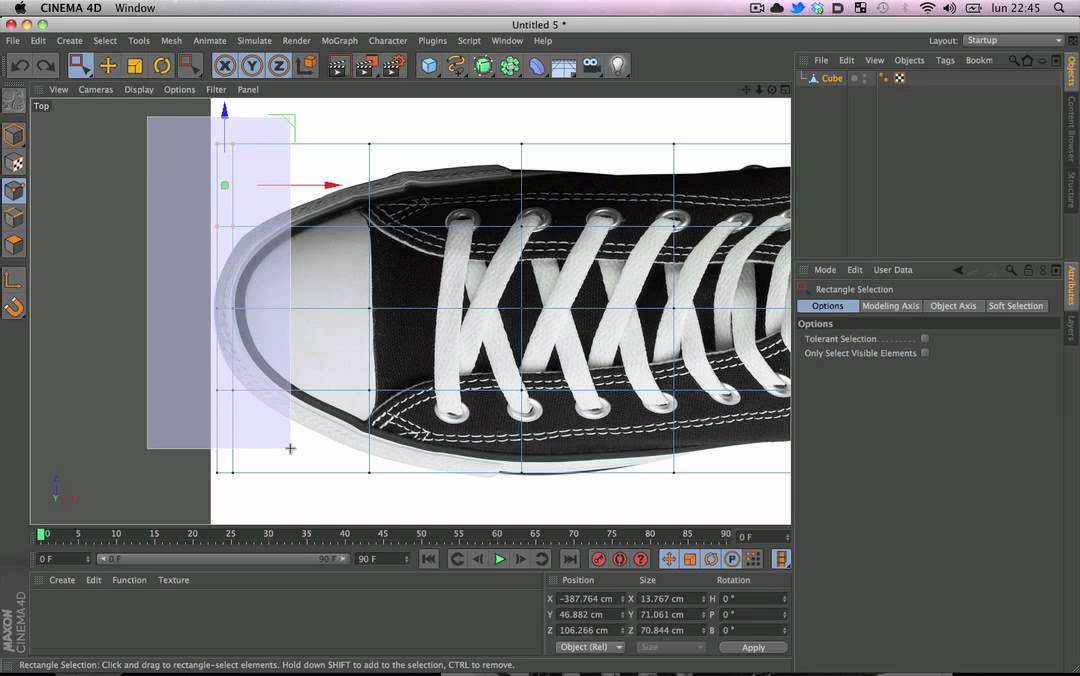Open the Object (Rel) dropdown

[590, 647]
